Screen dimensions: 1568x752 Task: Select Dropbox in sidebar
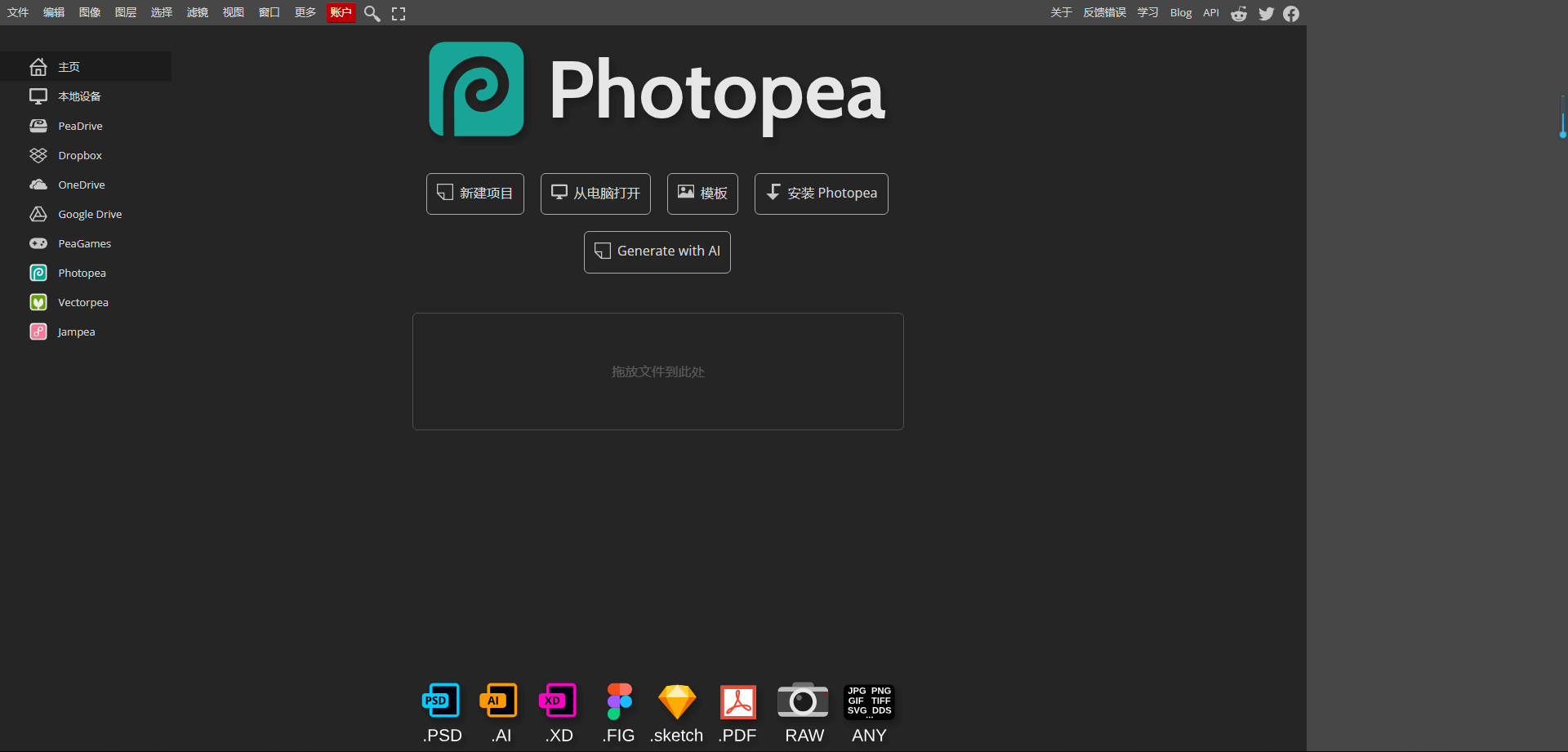coord(80,155)
